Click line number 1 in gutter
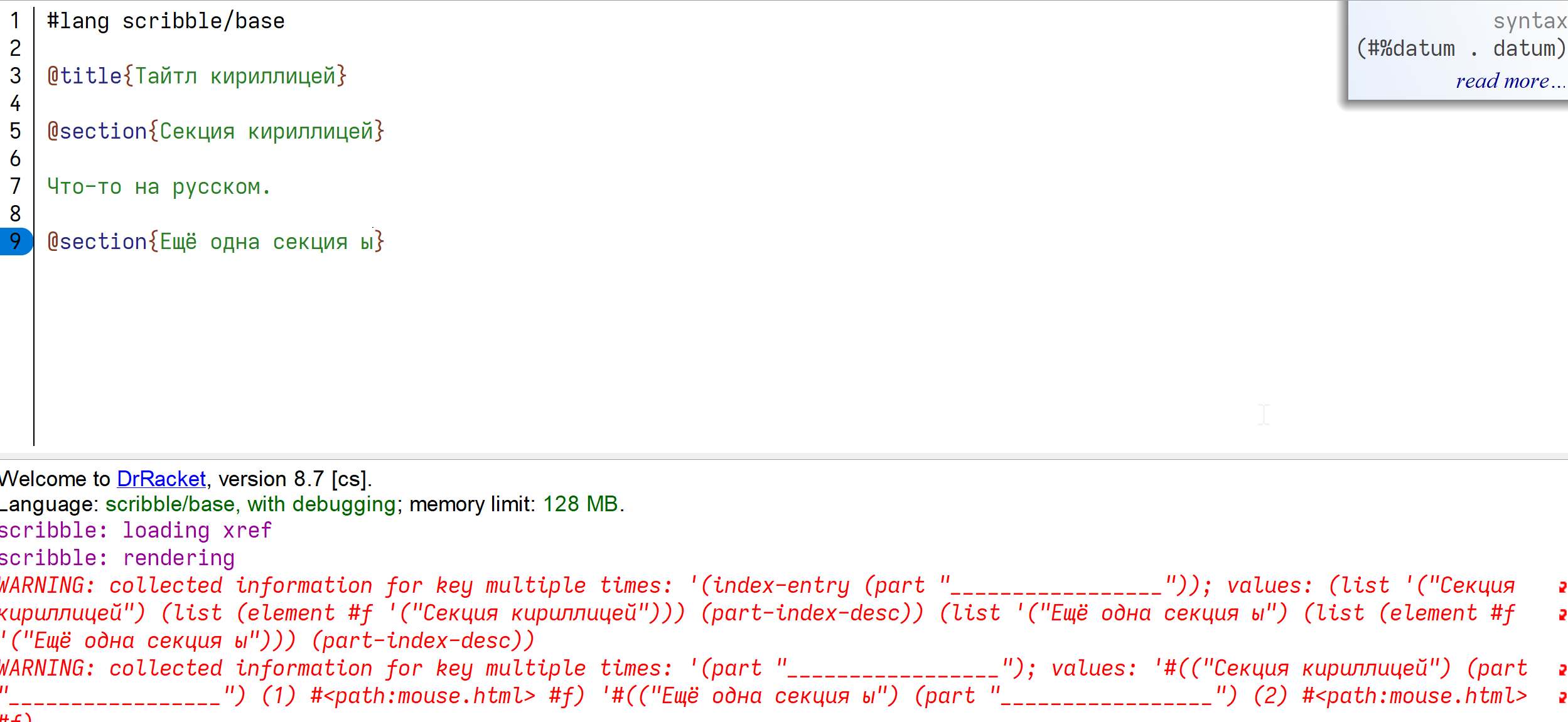Viewport: 1568px width, 722px height. pos(16,21)
